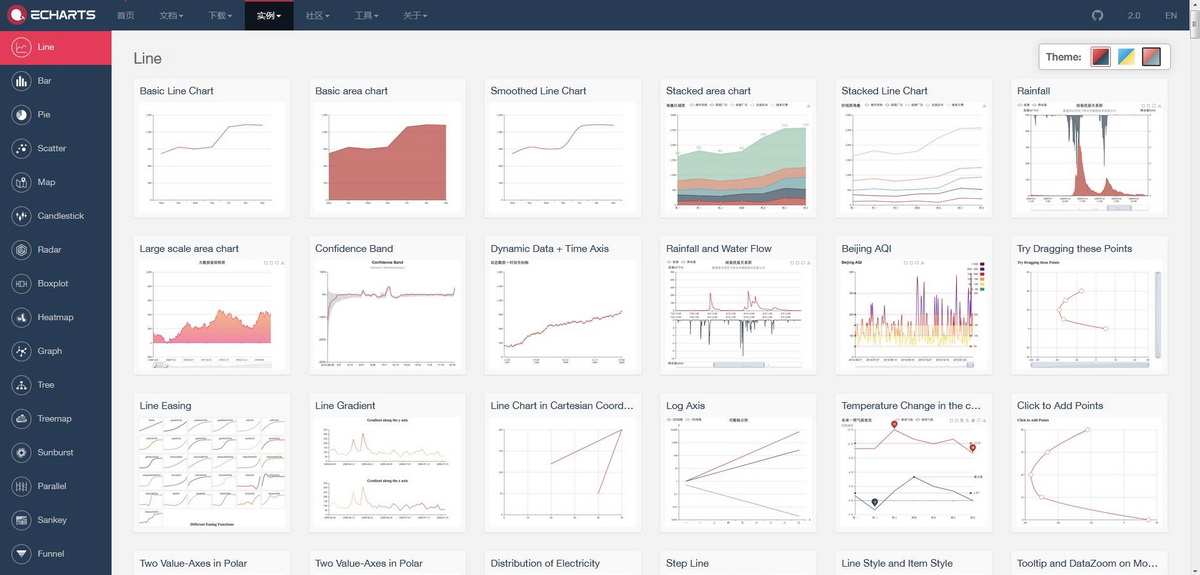This screenshot has width=1200, height=575.
Task: Open the 下载 dropdown in the navbar
Action: click(220, 16)
